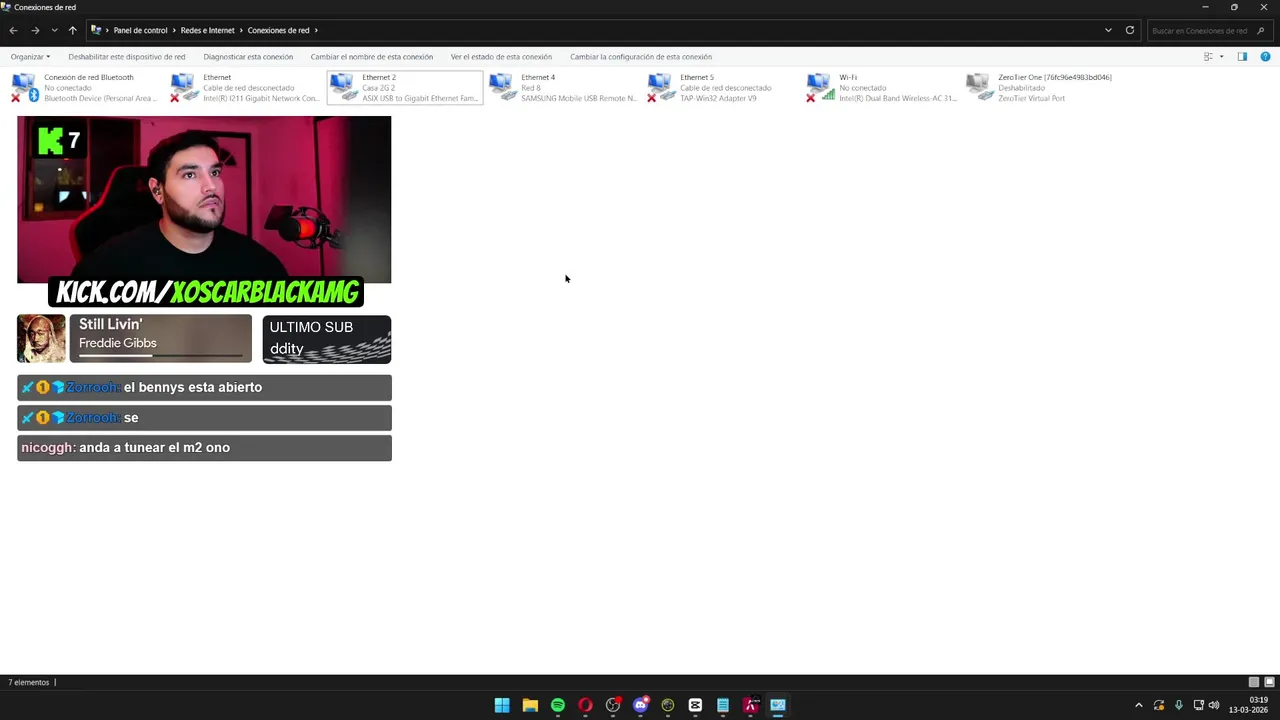Expand the address bar history dropdown
This screenshot has width=1280, height=720.
[1108, 30]
